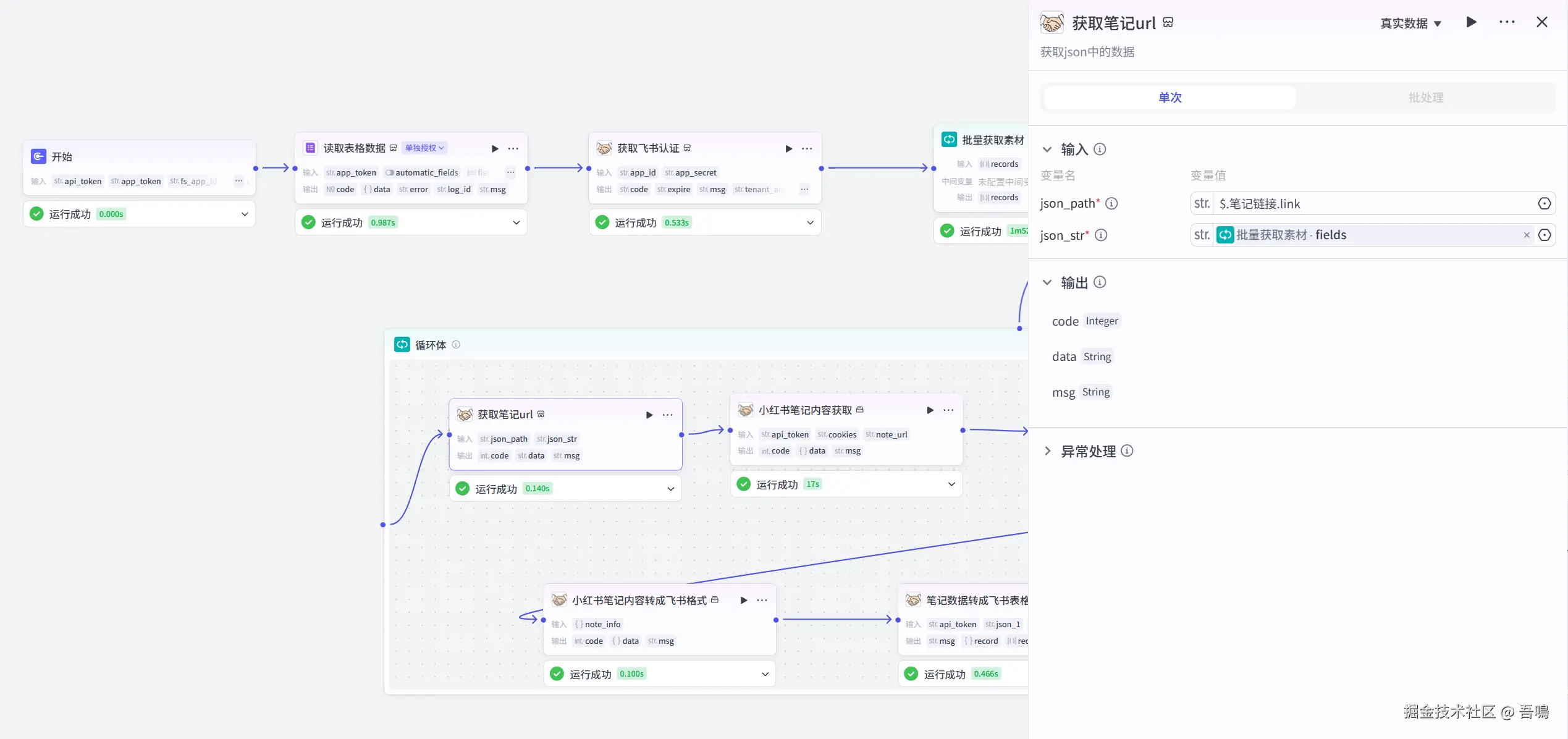The image size is (1568, 739).
Task: Run the 读取表格数据 node
Action: click(x=495, y=148)
